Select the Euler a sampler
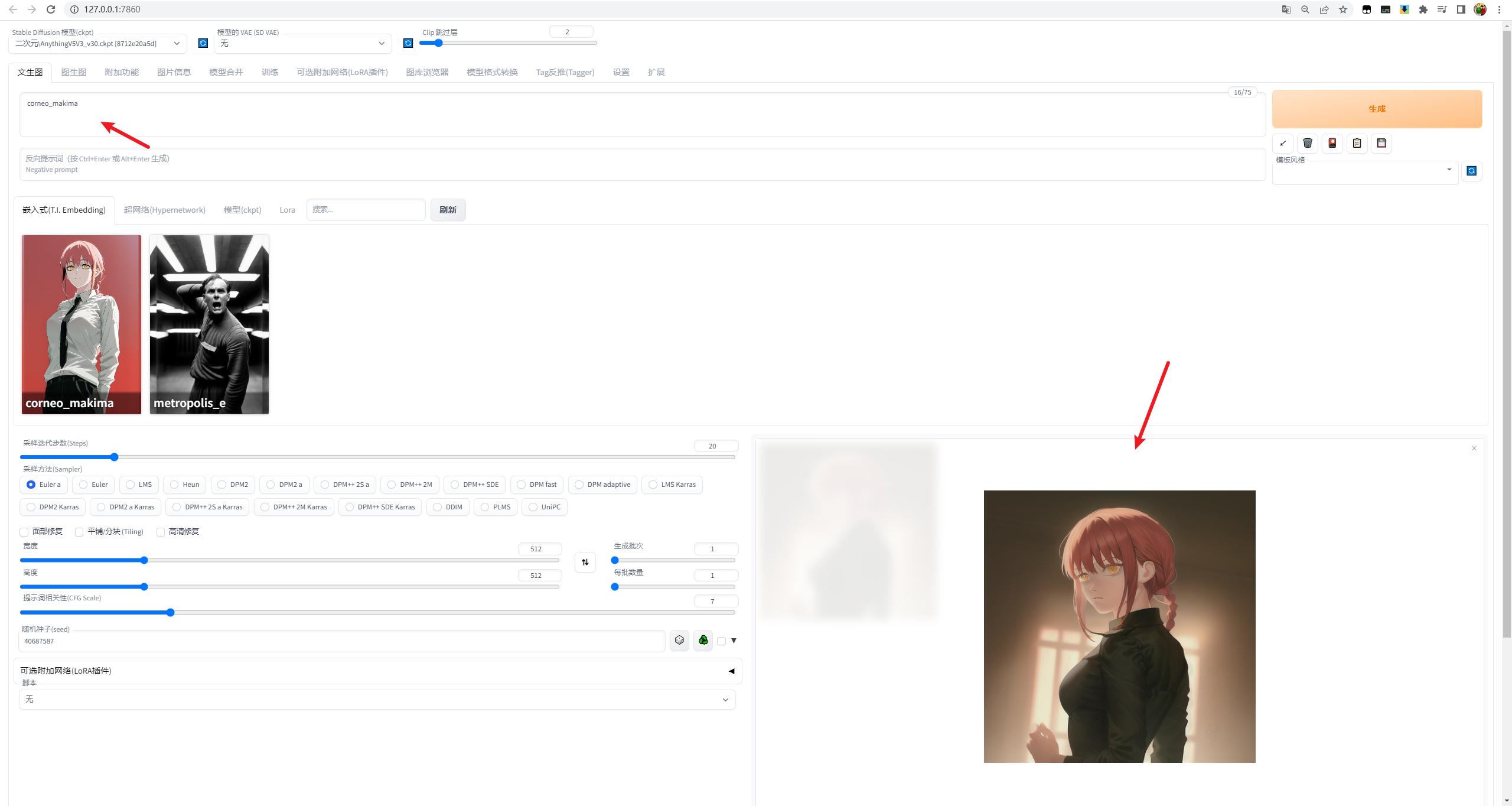This screenshot has height=806, width=1512. [x=44, y=485]
